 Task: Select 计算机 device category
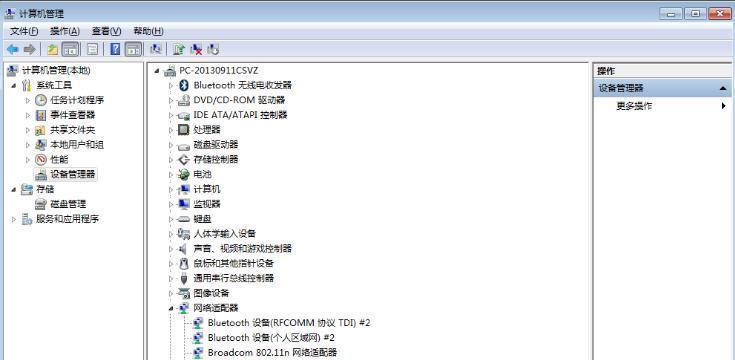207,189
